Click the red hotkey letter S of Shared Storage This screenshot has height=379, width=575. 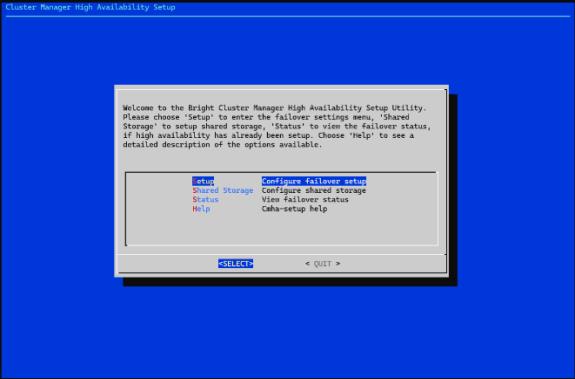tap(195, 191)
